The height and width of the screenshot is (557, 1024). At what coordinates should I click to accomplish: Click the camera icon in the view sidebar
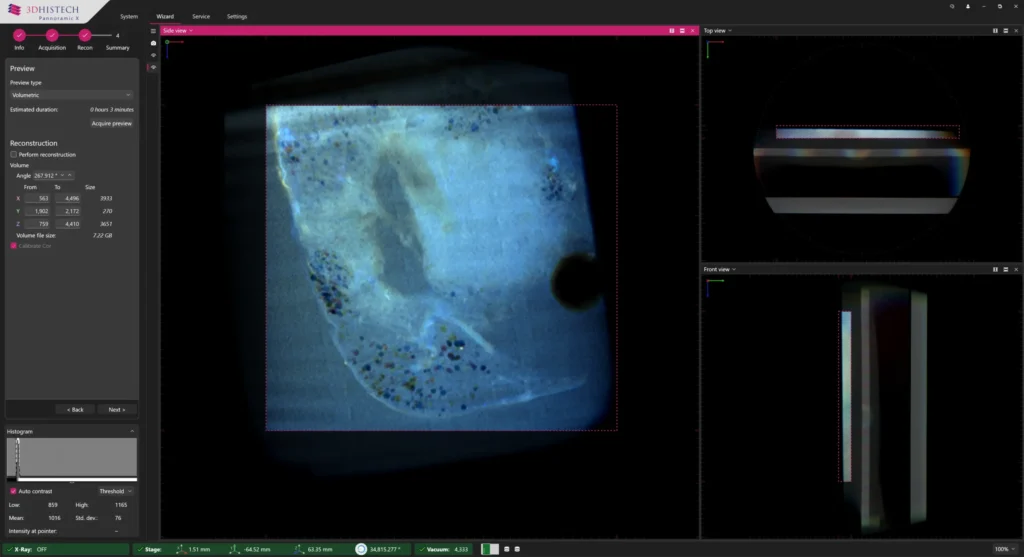(x=153, y=43)
